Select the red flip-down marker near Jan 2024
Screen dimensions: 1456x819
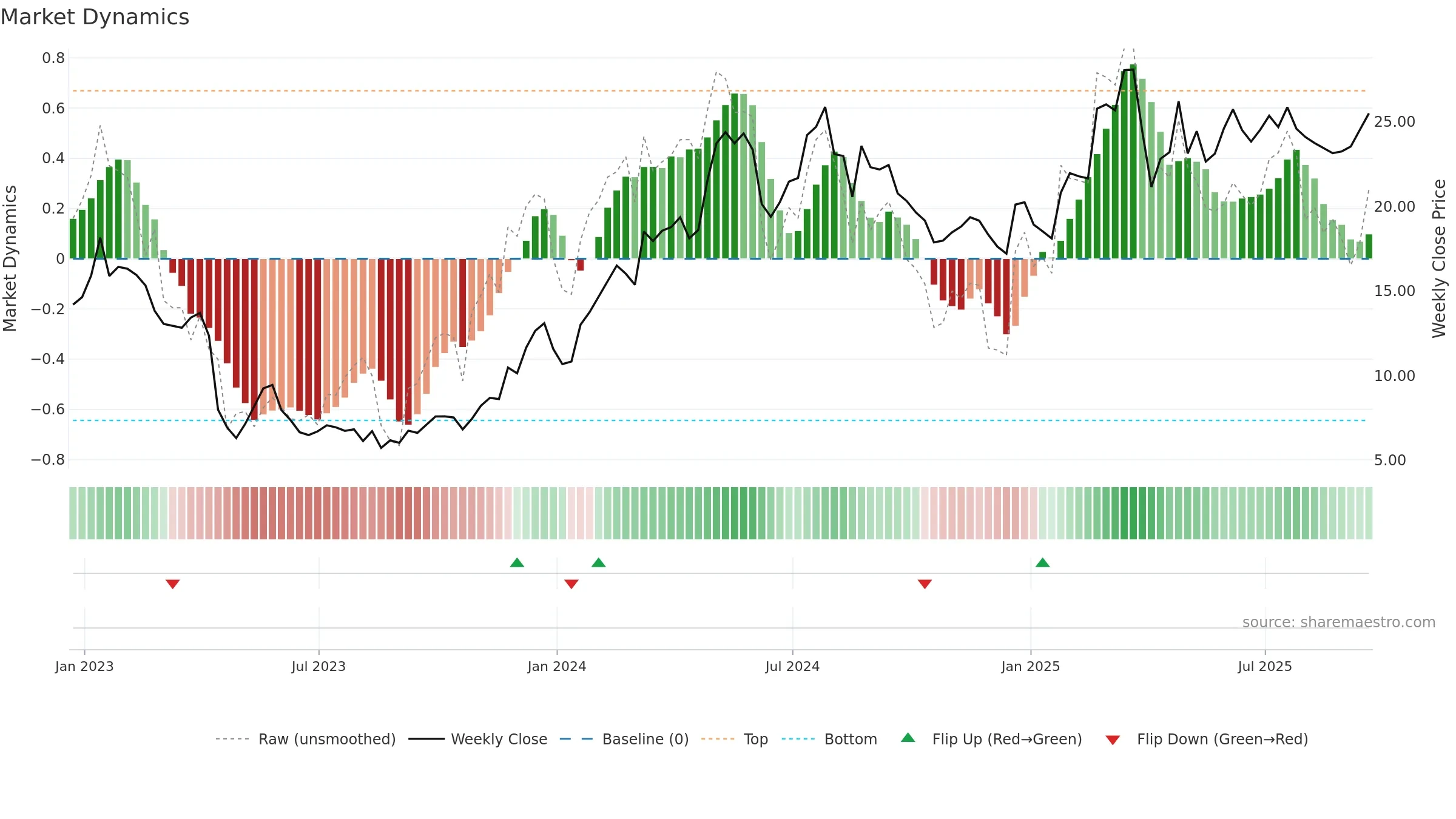(571, 584)
